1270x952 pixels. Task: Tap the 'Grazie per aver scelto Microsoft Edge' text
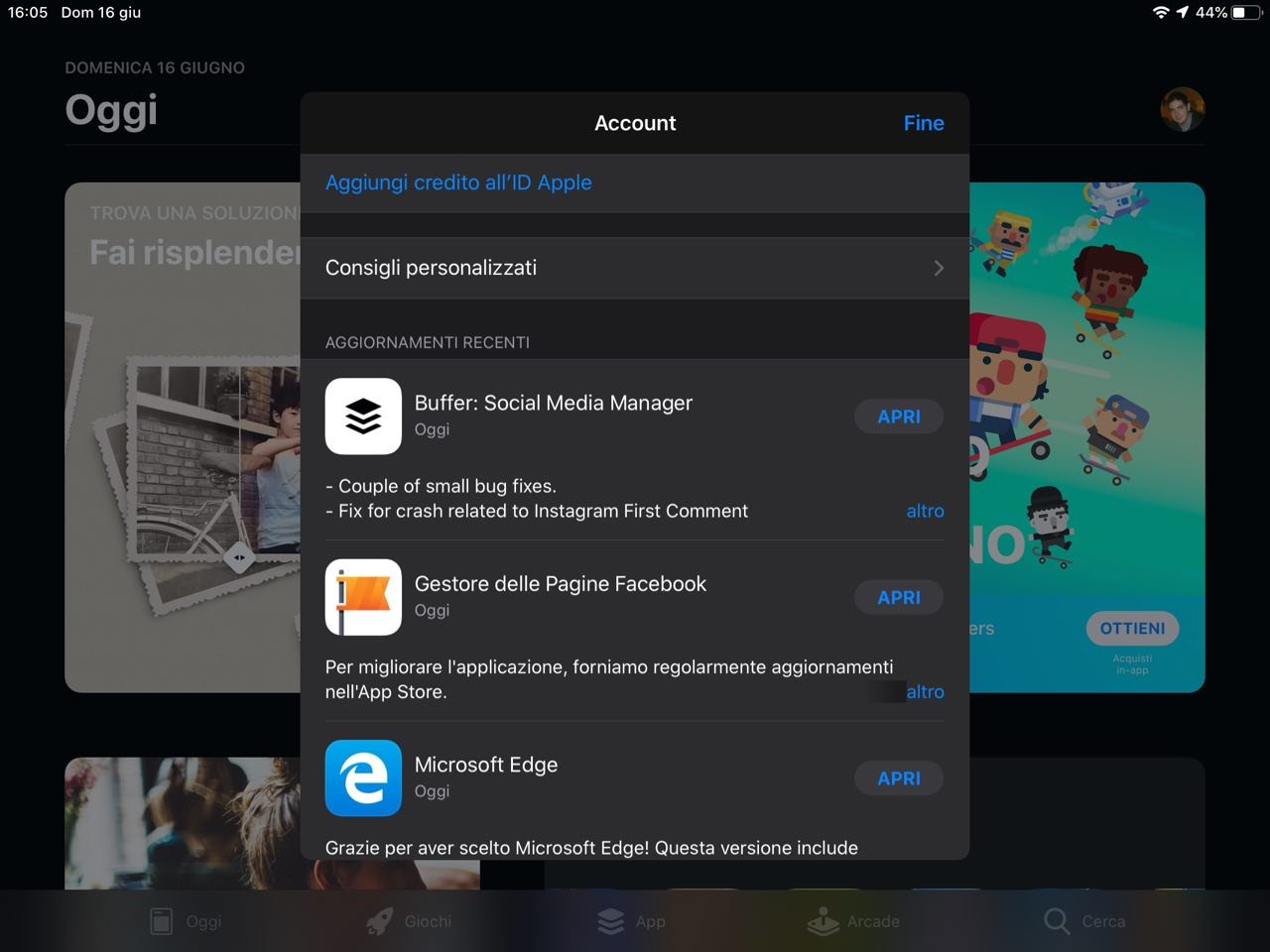591,848
